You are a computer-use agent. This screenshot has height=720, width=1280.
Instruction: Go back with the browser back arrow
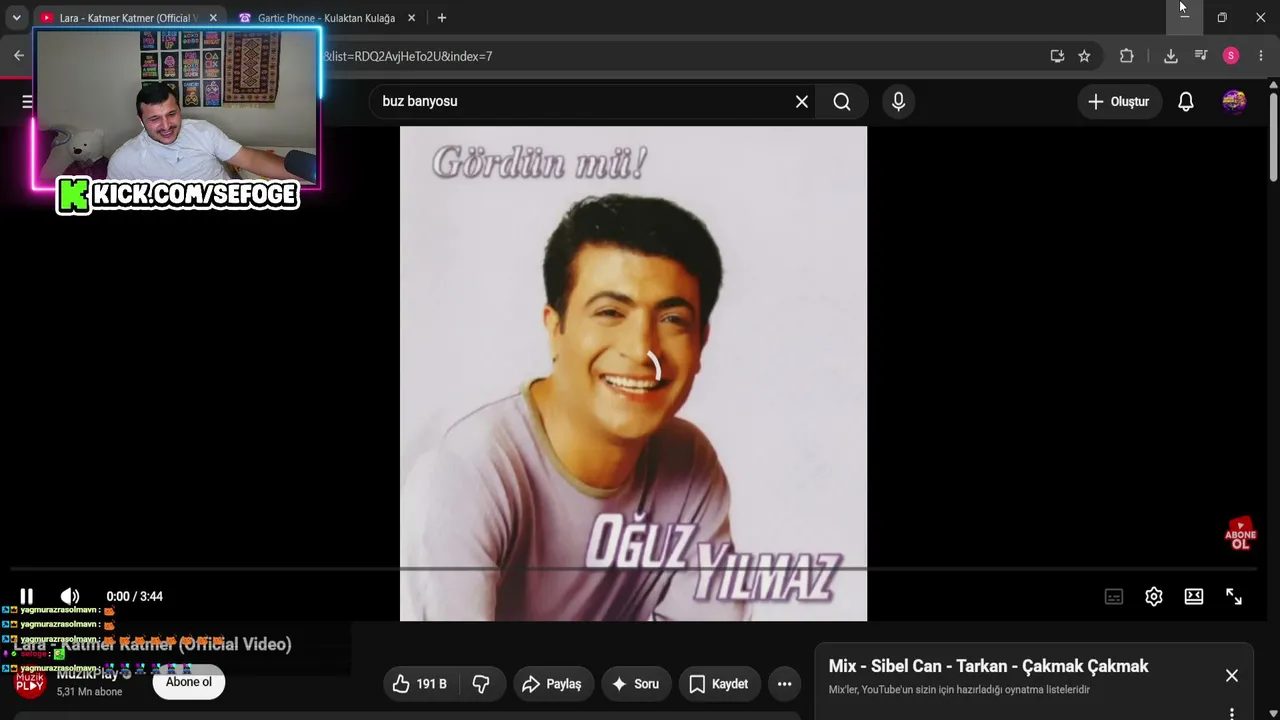19,56
